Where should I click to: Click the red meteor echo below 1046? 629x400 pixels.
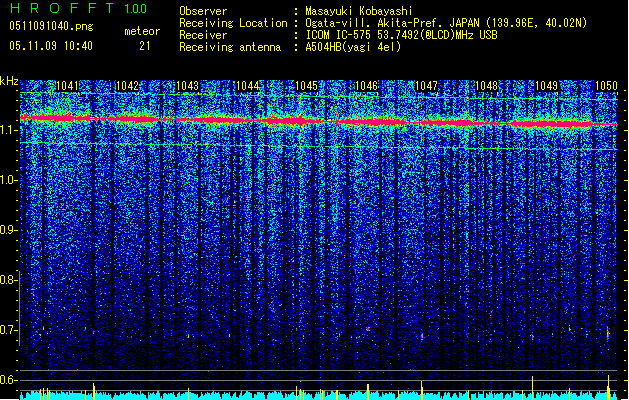coord(368,329)
